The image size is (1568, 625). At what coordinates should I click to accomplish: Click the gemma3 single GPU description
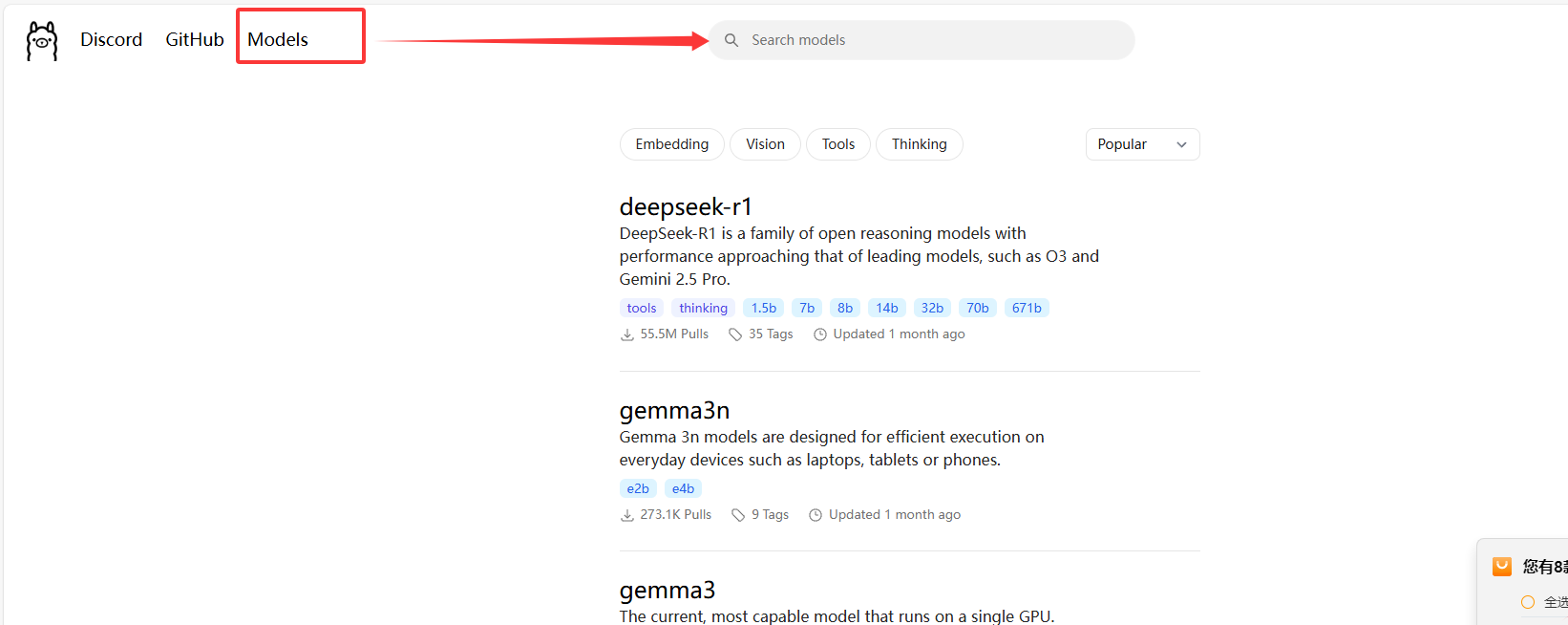(x=837, y=616)
